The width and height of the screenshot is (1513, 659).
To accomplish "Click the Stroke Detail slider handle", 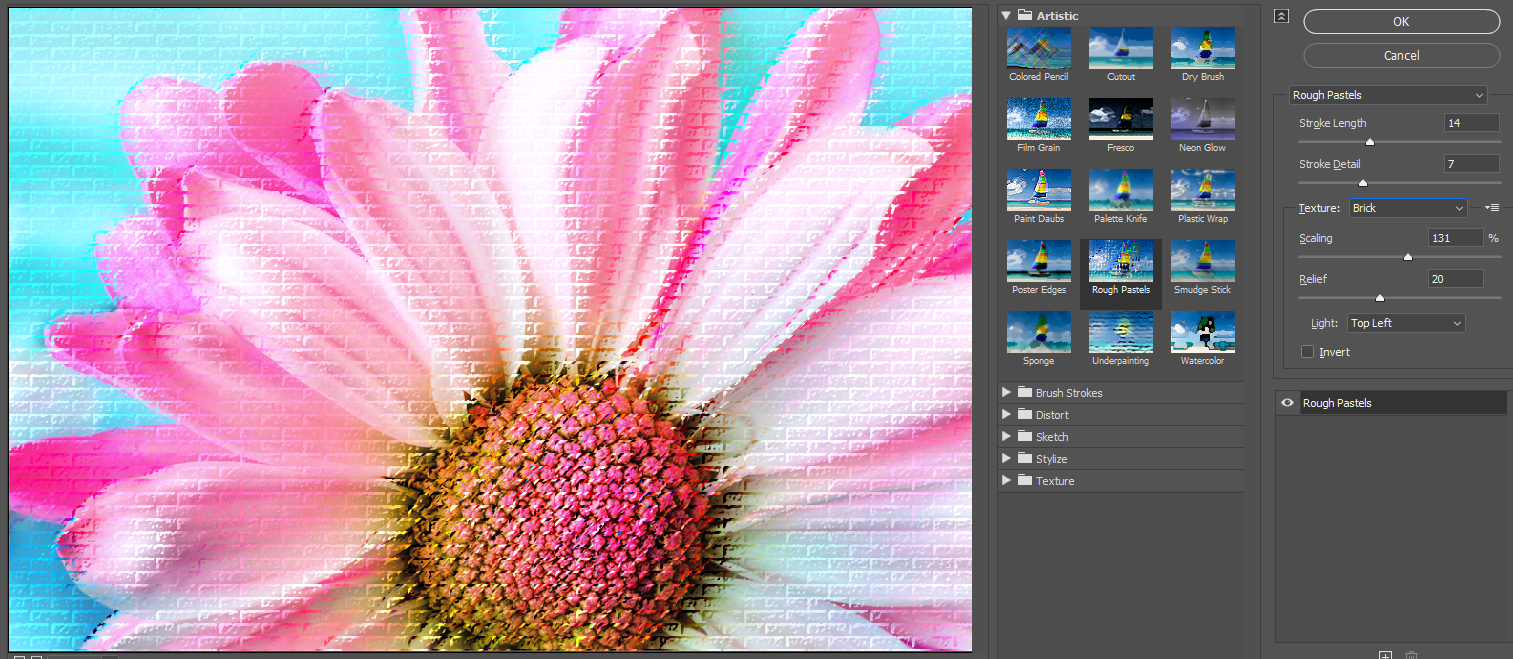I will pos(1362,183).
